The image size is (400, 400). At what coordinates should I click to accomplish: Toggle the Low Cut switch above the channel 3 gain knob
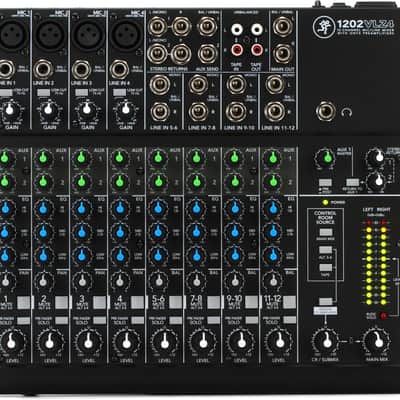(x=82, y=92)
